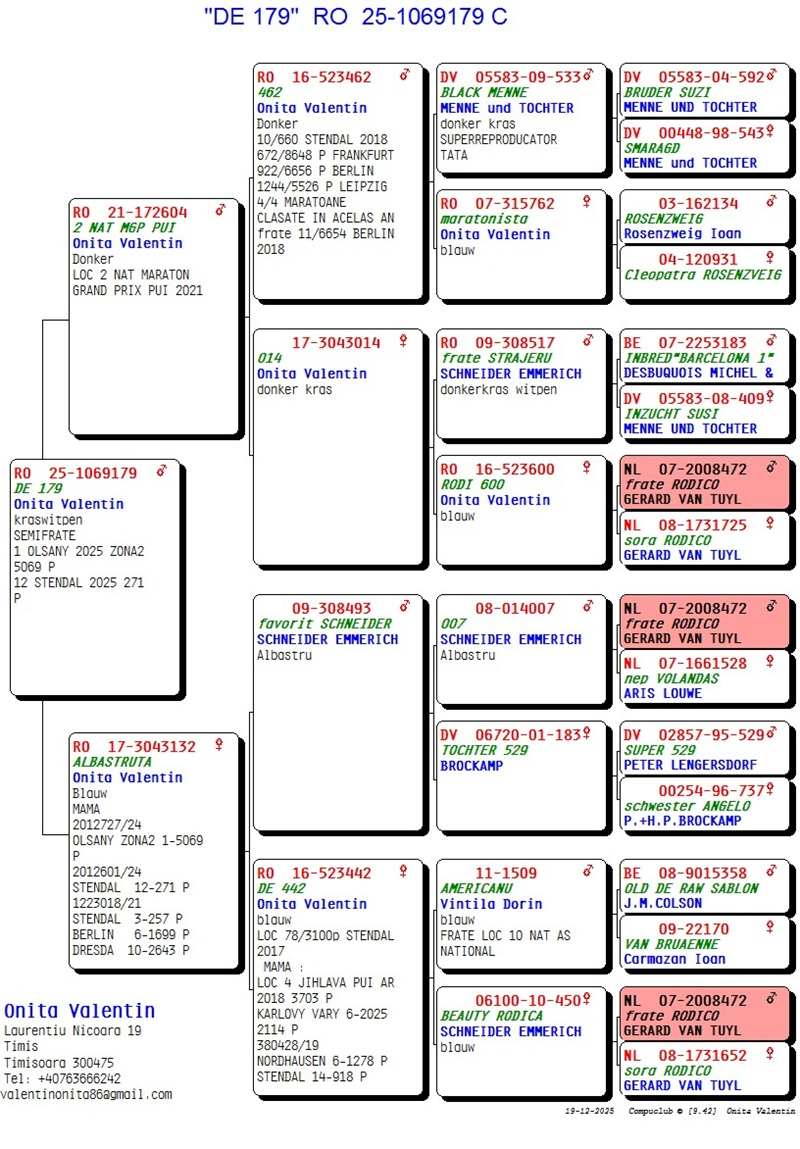Open the BEAUTY RODICA card
The image size is (800, 1149).
(x=521, y=1040)
